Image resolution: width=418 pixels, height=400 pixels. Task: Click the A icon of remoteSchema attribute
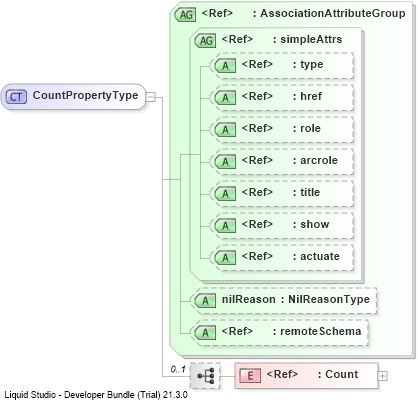click(x=205, y=333)
